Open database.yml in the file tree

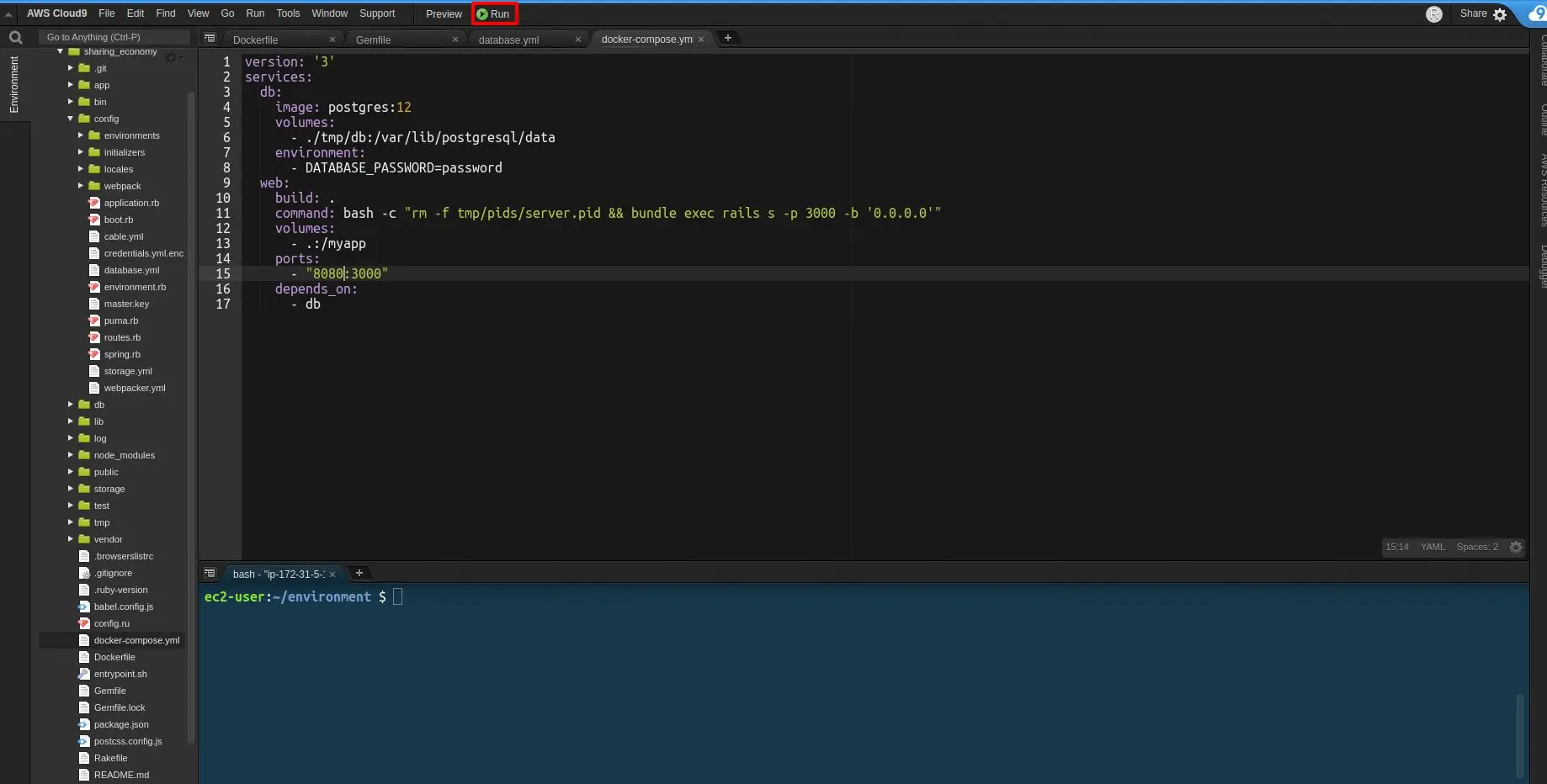131,270
